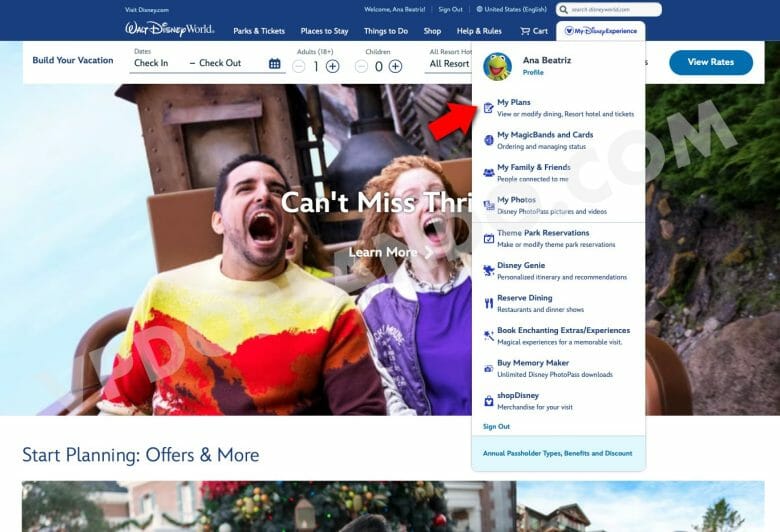
Task: Click the MagicBands and Cards icon
Action: [x=488, y=140]
